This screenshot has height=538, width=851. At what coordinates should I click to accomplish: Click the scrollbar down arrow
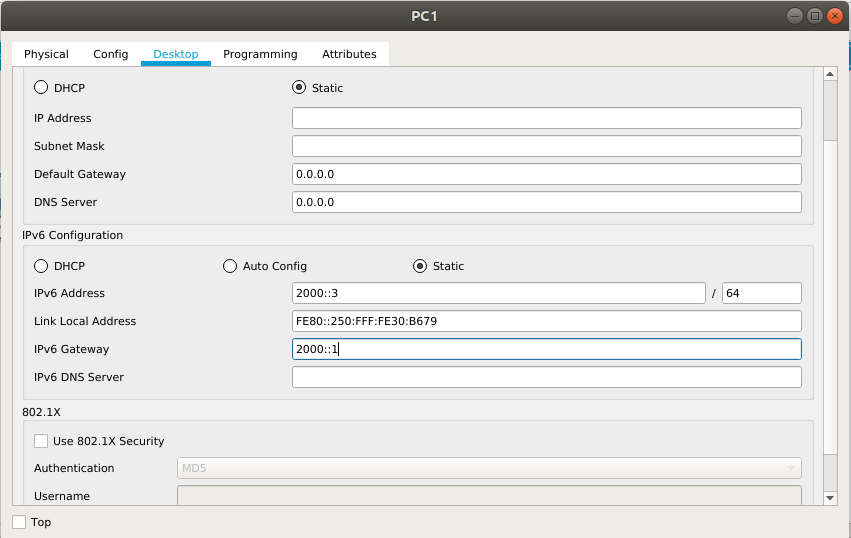830,497
